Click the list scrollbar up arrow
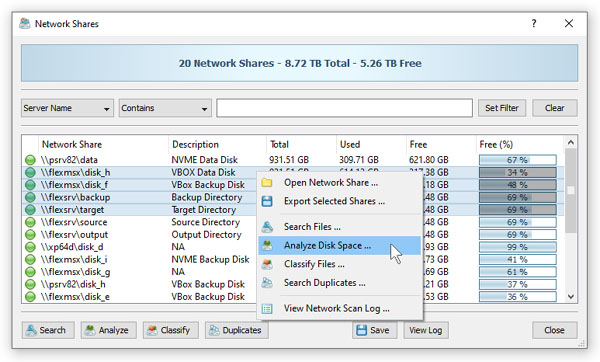Image resolution: width=600 pixels, height=362 pixels. (x=571, y=143)
